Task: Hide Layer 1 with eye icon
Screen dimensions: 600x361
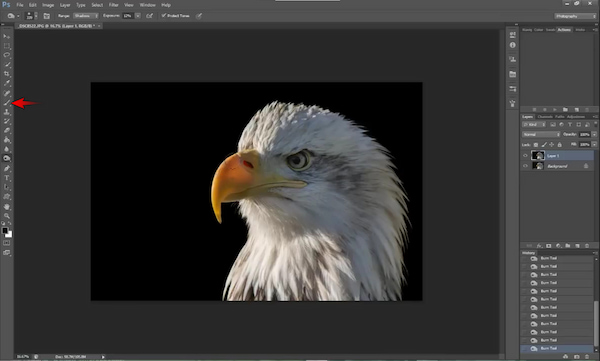Action: click(x=525, y=156)
